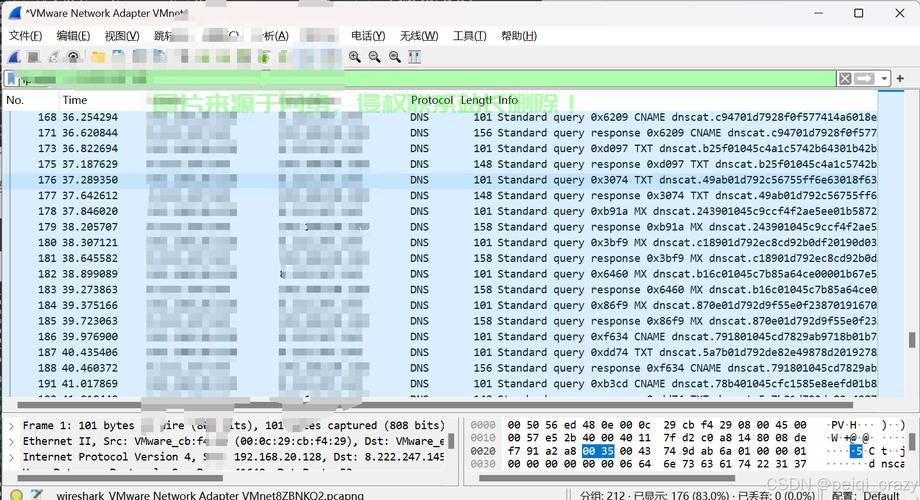Select packet 177 response 0x3074 row

click(440, 195)
